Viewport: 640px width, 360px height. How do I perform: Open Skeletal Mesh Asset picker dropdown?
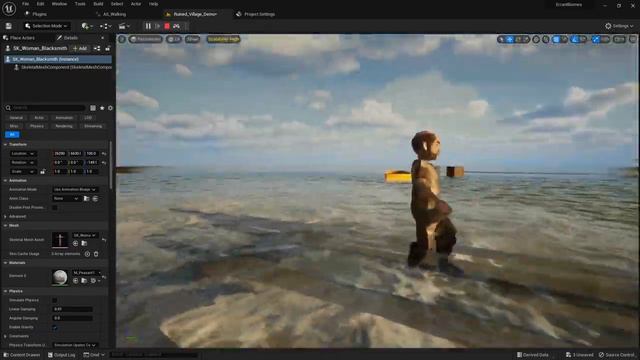(x=85, y=236)
